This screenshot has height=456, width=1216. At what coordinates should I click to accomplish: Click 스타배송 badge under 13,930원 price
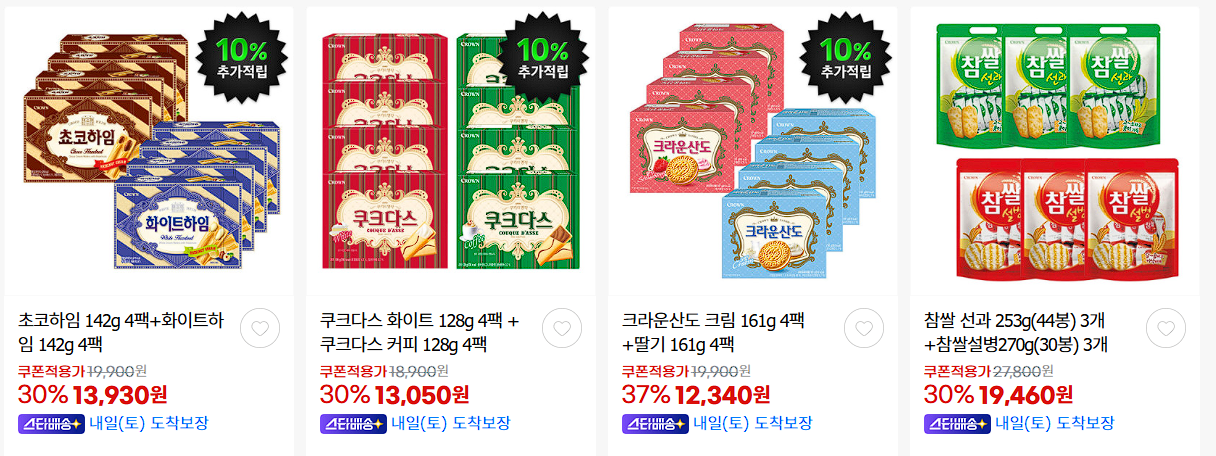(50, 423)
